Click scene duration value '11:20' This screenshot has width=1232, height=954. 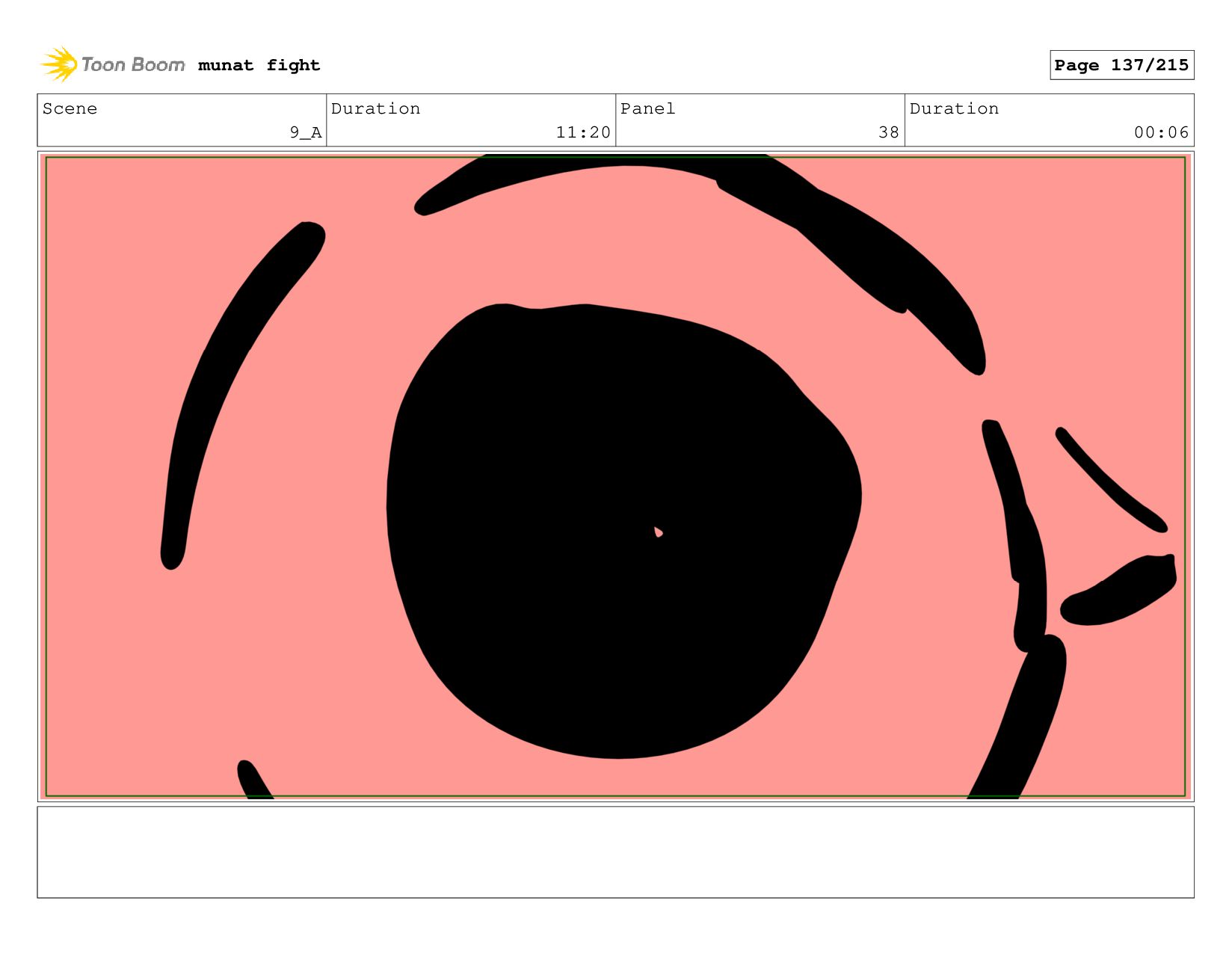click(x=583, y=132)
